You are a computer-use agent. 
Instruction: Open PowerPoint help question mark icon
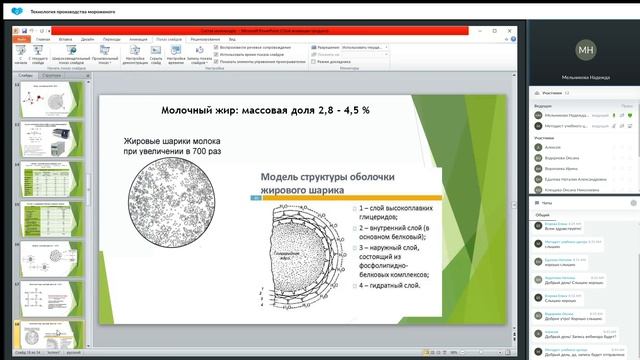coord(513,39)
